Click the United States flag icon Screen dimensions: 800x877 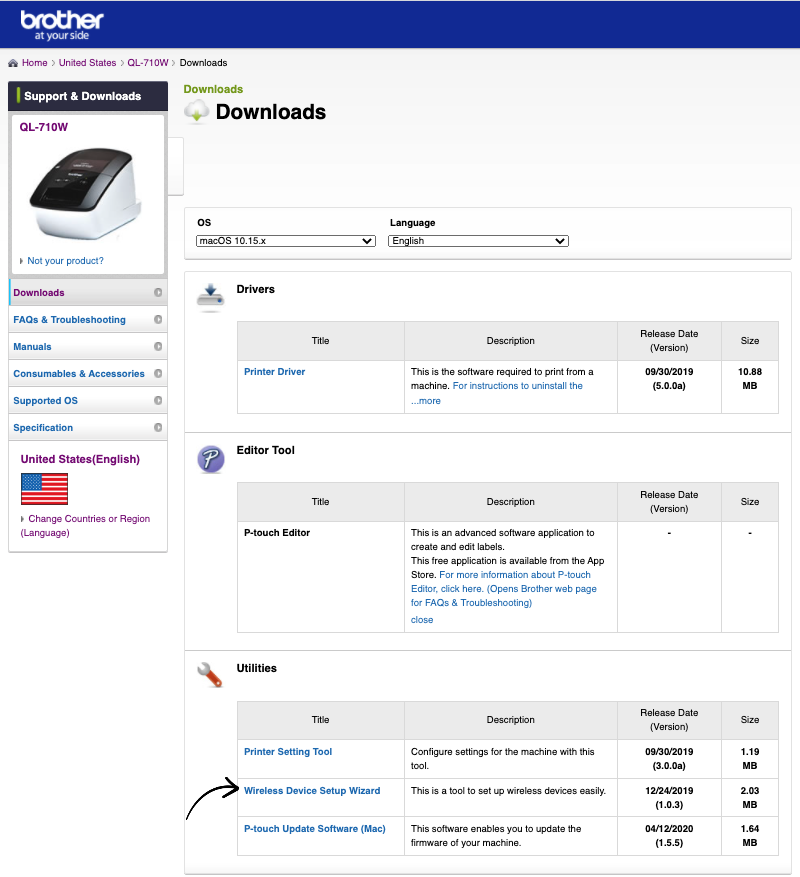pyautogui.click(x=44, y=489)
